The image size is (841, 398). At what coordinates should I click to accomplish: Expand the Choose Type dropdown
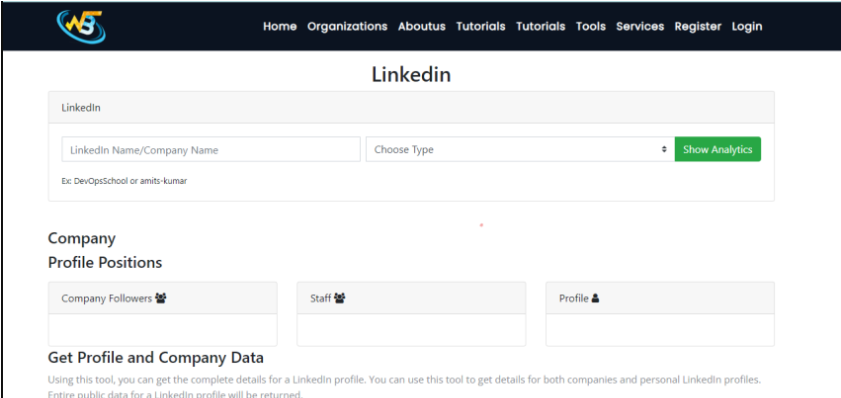pos(520,150)
